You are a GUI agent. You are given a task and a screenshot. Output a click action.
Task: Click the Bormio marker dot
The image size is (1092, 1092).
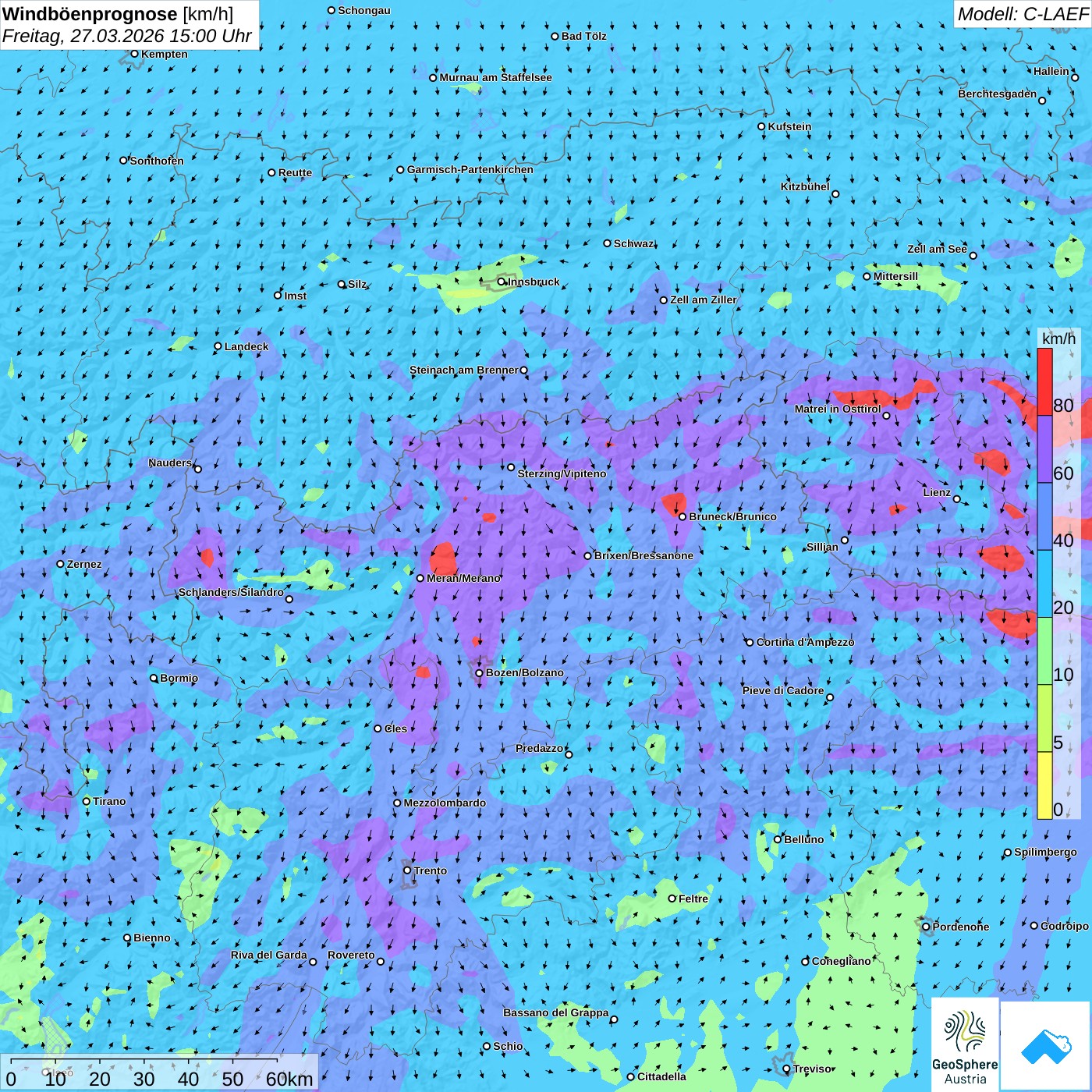(154, 678)
